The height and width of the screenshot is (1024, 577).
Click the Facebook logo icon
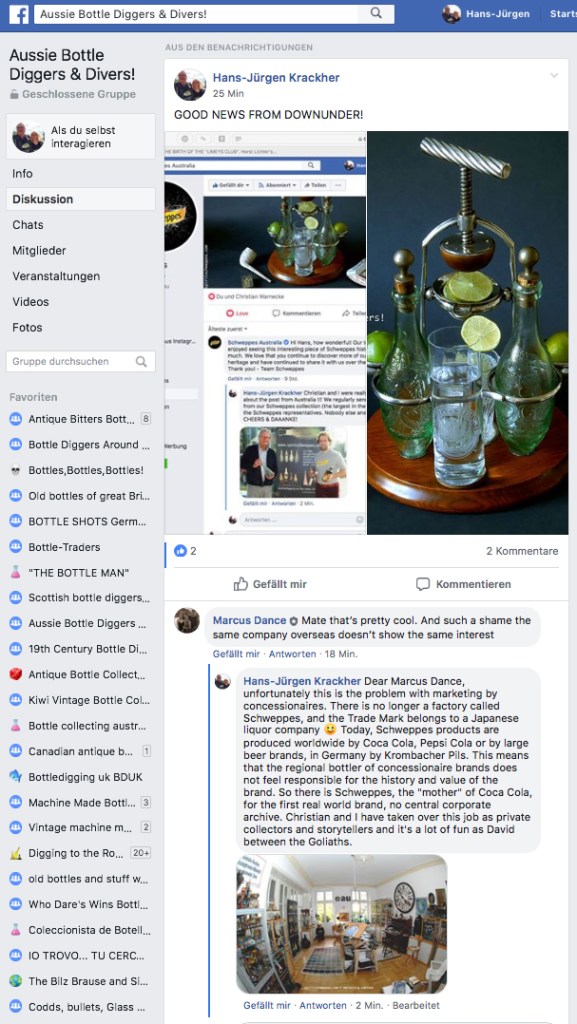(x=18, y=14)
